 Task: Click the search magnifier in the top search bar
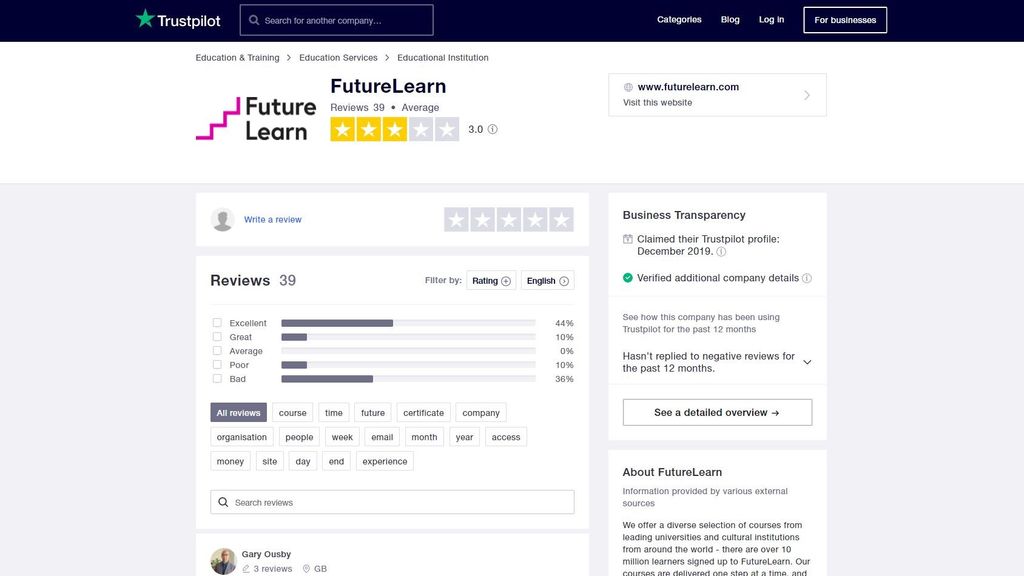(253, 19)
